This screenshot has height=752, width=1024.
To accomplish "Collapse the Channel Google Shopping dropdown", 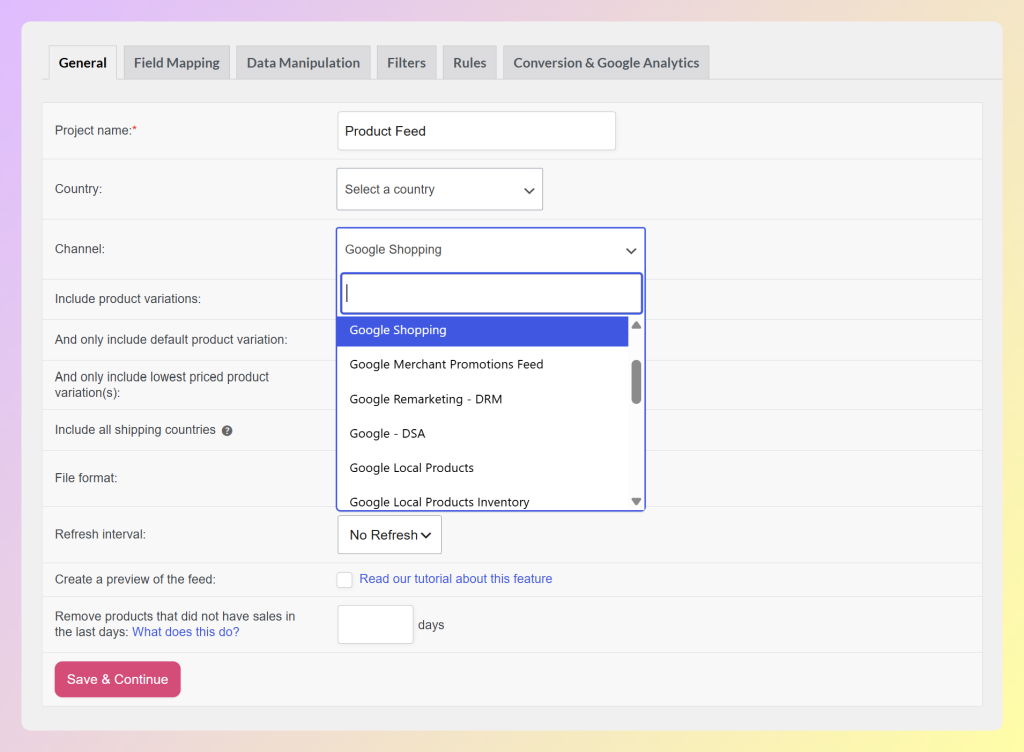I will (490, 249).
